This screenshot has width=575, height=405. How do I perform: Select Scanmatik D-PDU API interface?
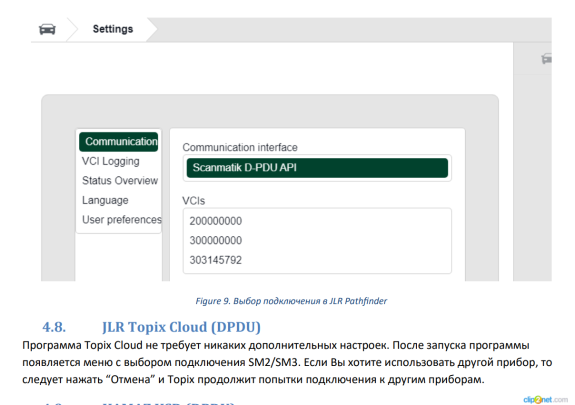point(317,168)
